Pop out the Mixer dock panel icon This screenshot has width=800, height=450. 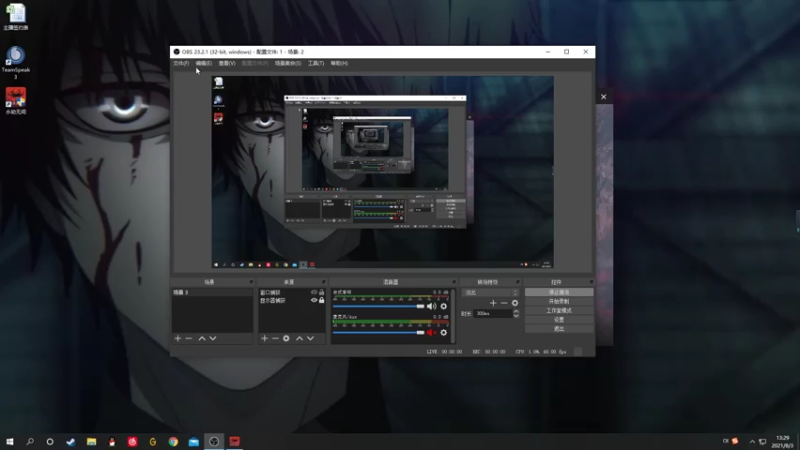[x=454, y=282]
